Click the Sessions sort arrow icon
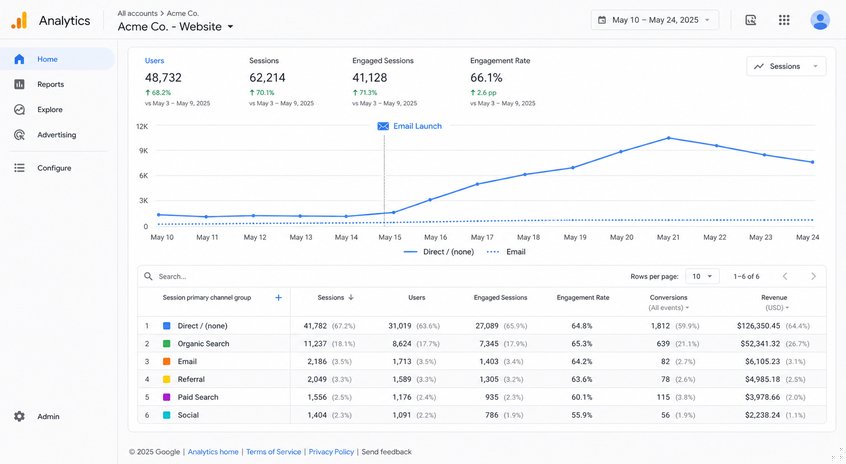Viewport: 846px width, 464px height. [351, 297]
